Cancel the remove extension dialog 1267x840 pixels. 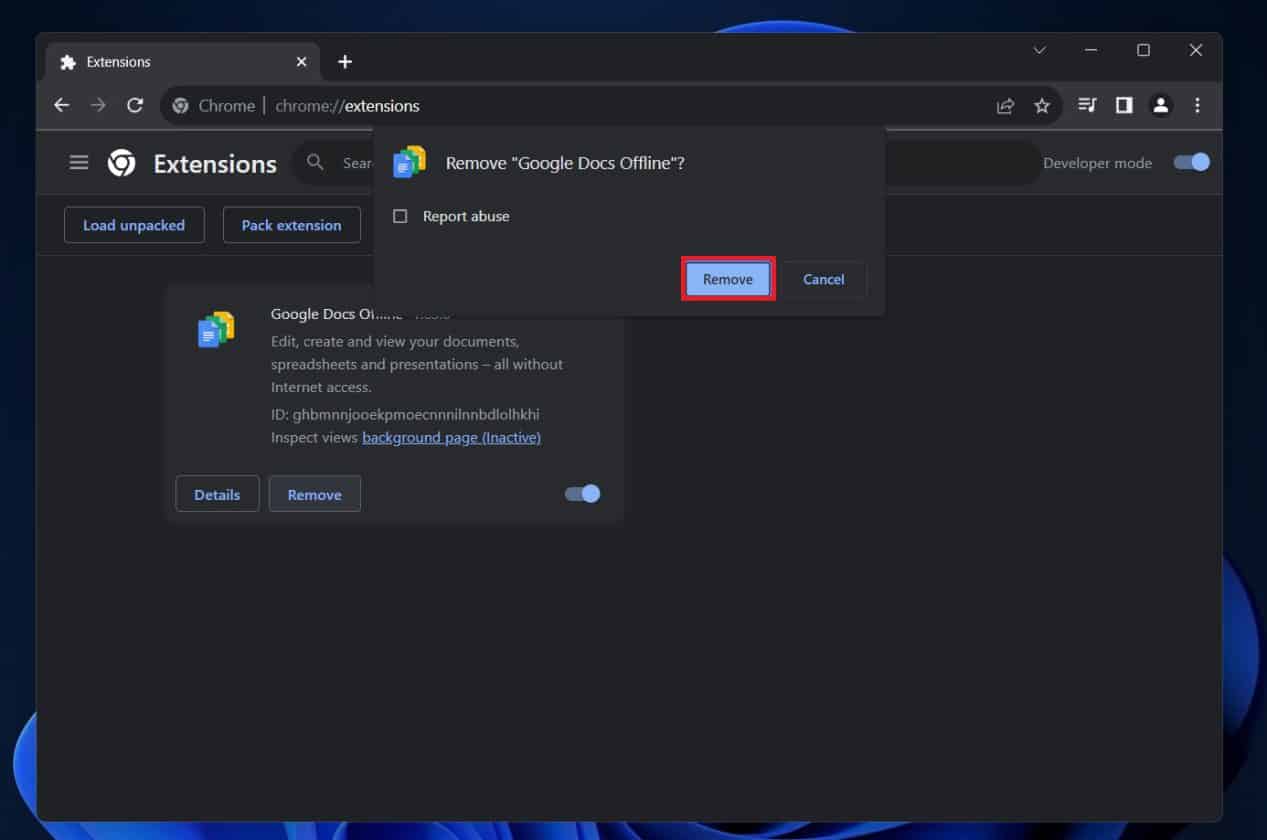click(x=823, y=279)
